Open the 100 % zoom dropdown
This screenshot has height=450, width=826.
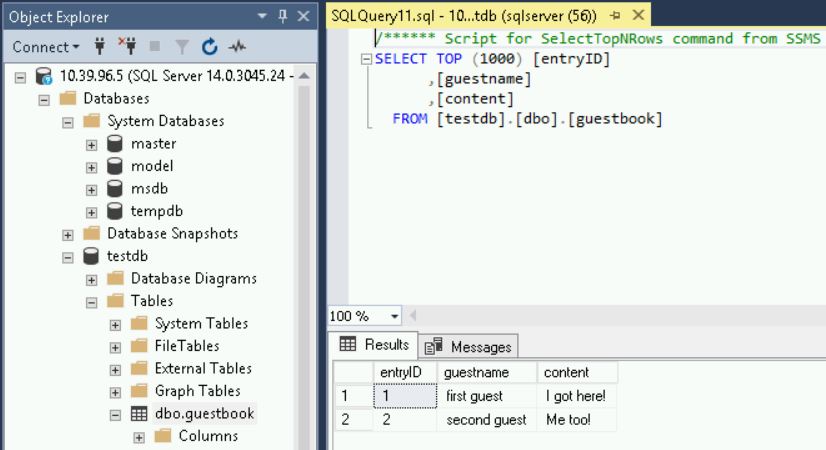[396, 316]
